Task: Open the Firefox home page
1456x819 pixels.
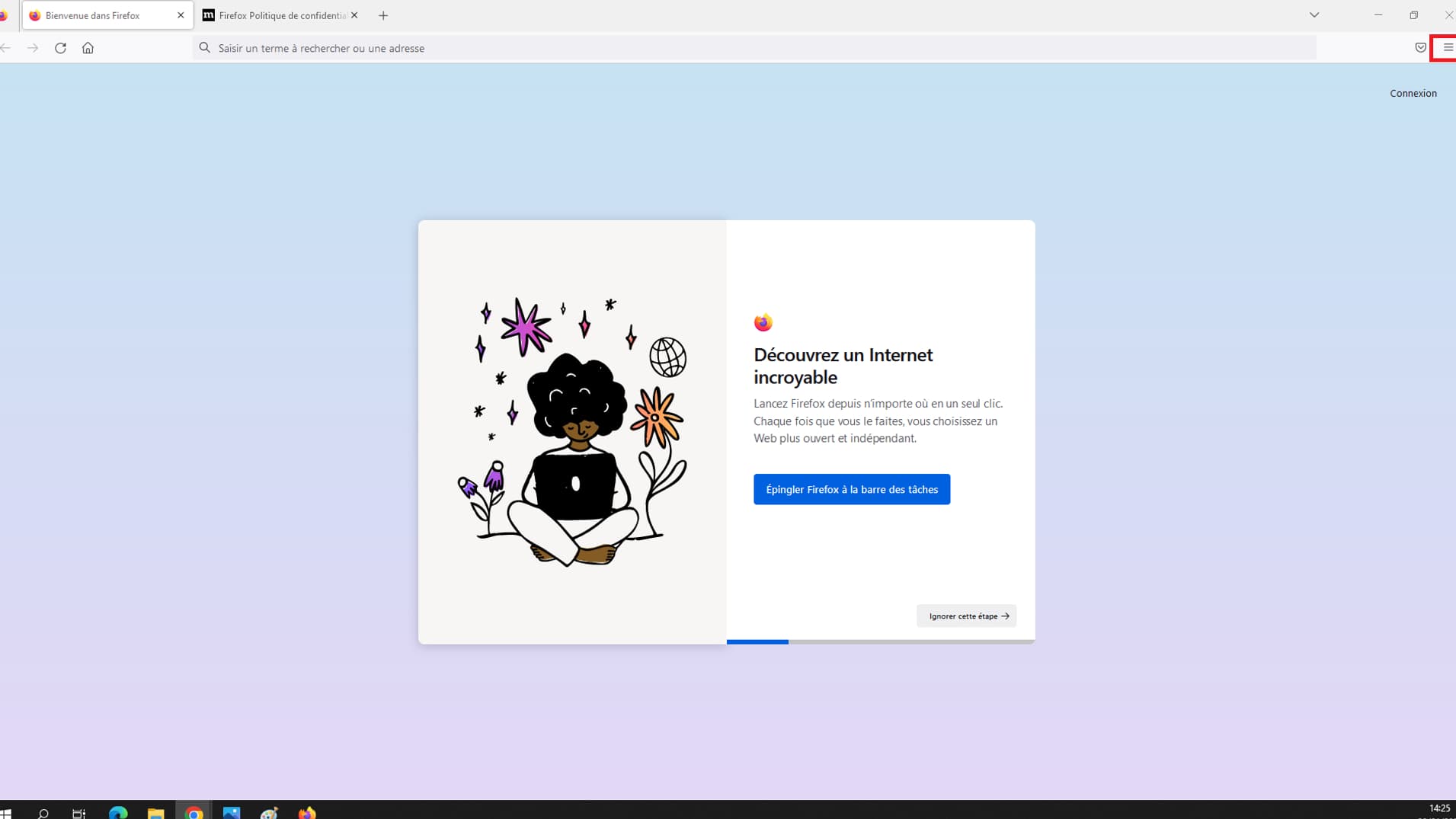Action: click(88, 48)
